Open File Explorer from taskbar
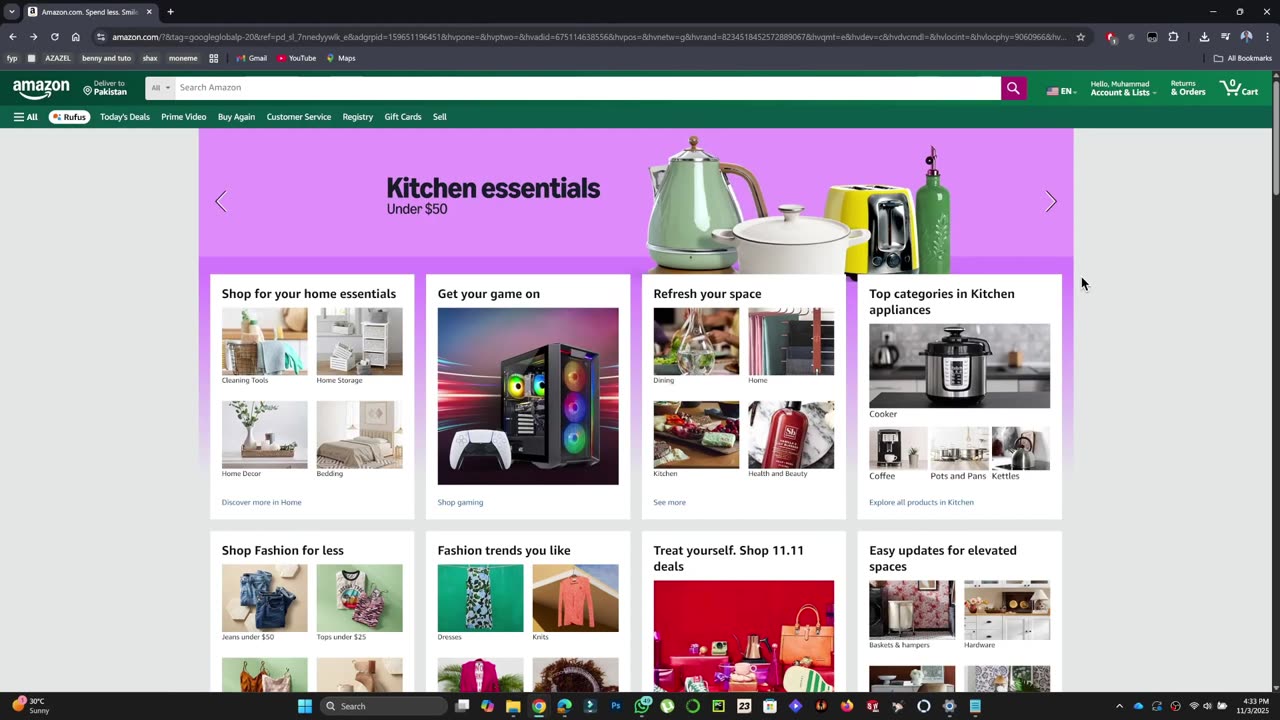The image size is (1280, 720). [513, 706]
